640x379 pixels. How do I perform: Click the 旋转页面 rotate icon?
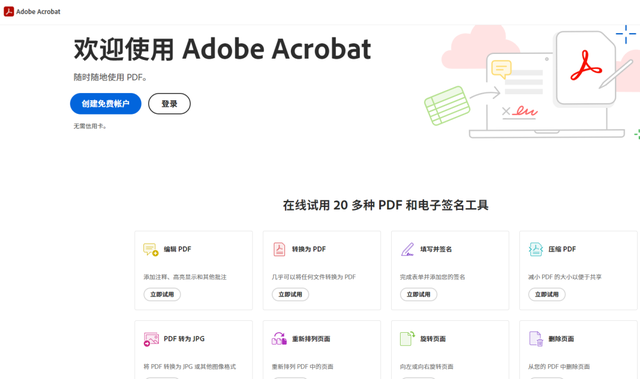tap(407, 339)
